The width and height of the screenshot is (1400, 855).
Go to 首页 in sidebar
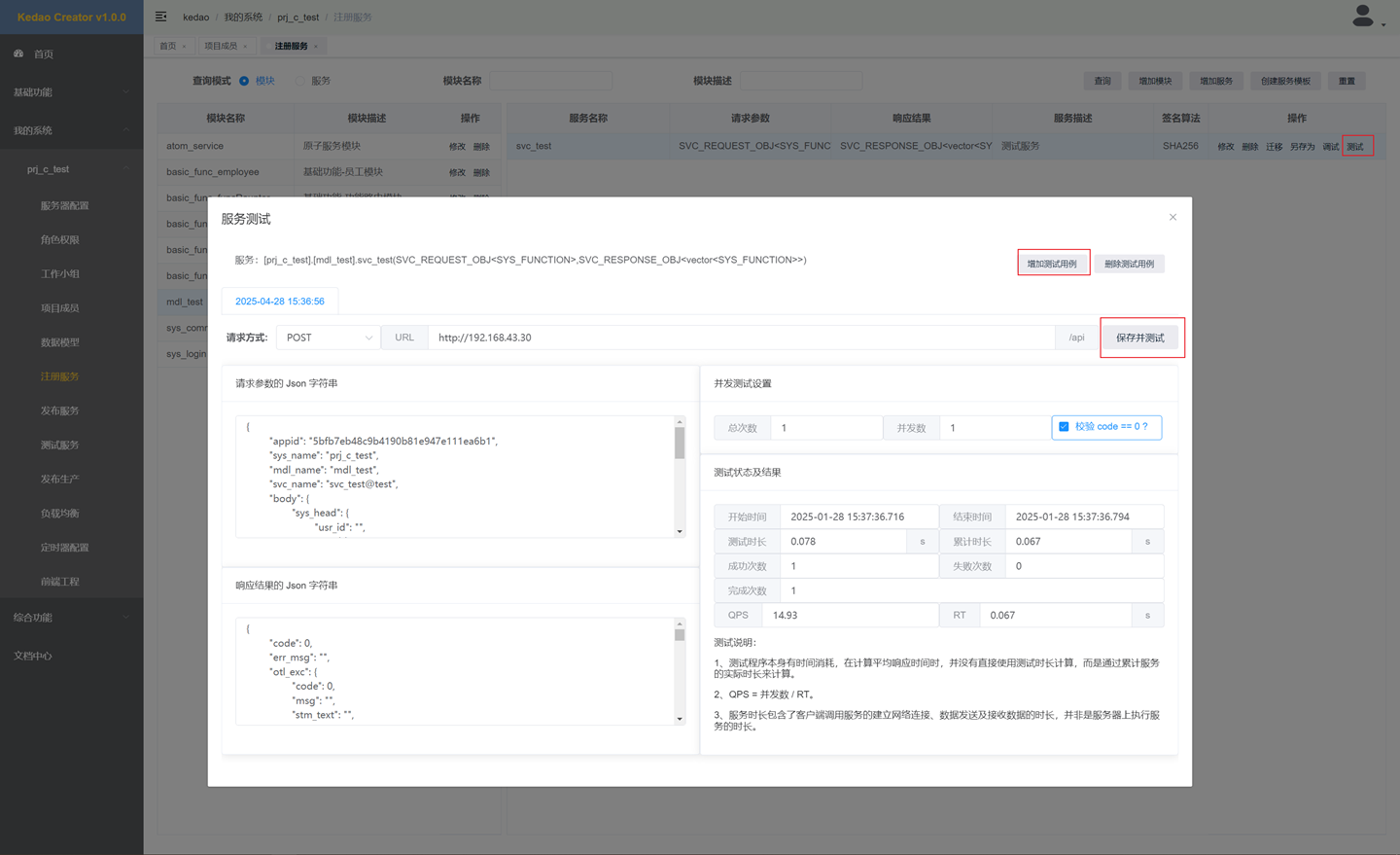tap(44, 54)
